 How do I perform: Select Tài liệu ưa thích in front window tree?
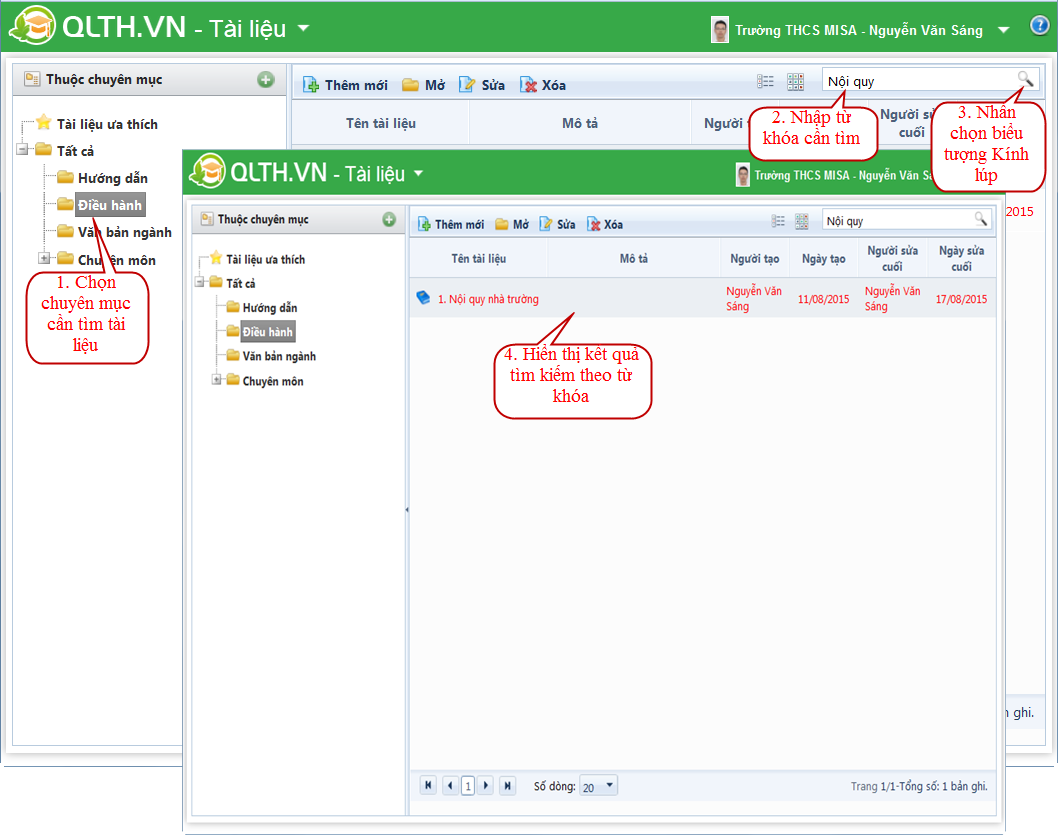click(265, 259)
